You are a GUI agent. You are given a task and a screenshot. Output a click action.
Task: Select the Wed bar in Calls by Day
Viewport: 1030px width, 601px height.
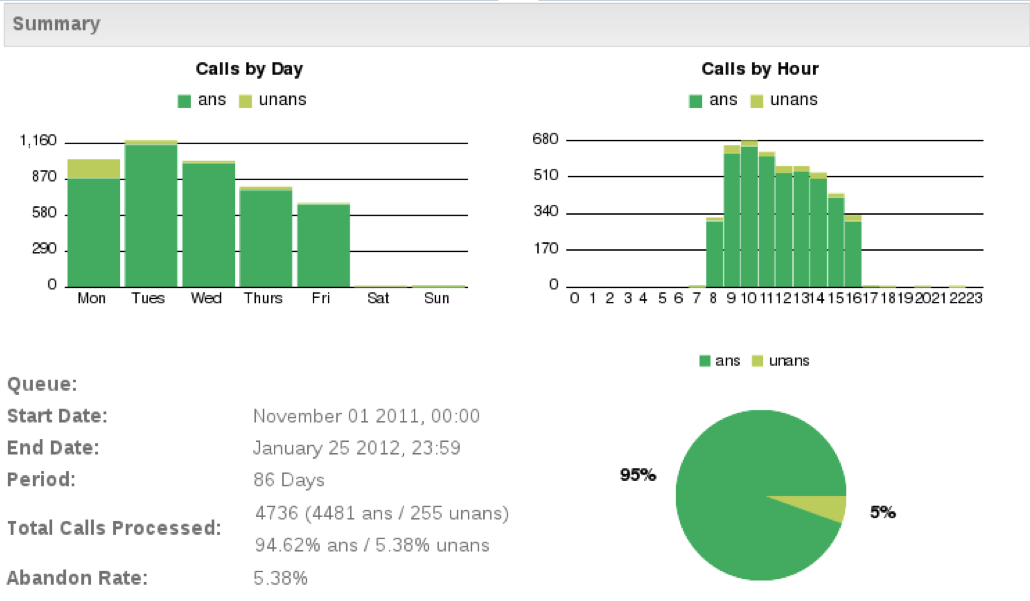(209, 224)
